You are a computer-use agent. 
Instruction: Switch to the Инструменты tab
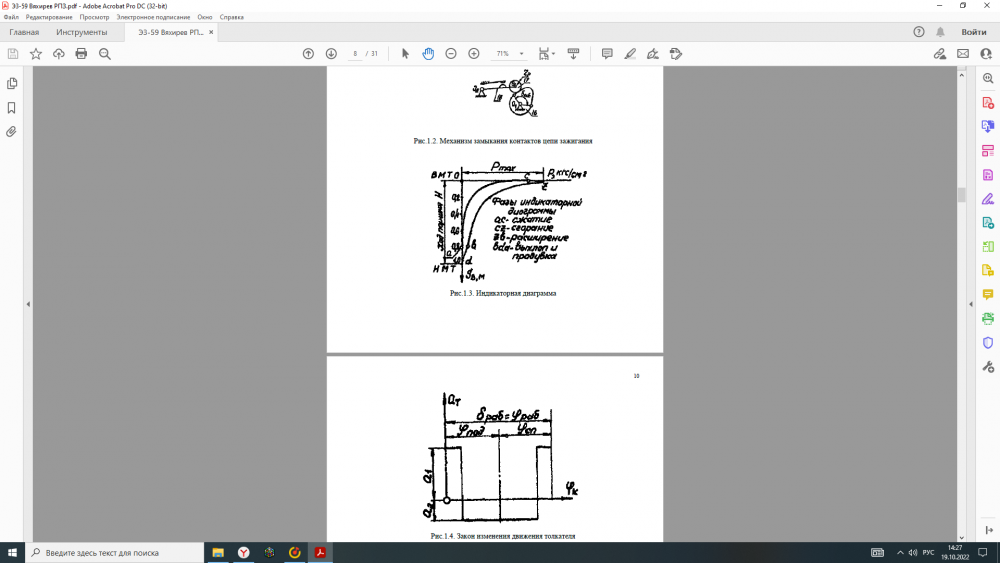[x=82, y=32]
